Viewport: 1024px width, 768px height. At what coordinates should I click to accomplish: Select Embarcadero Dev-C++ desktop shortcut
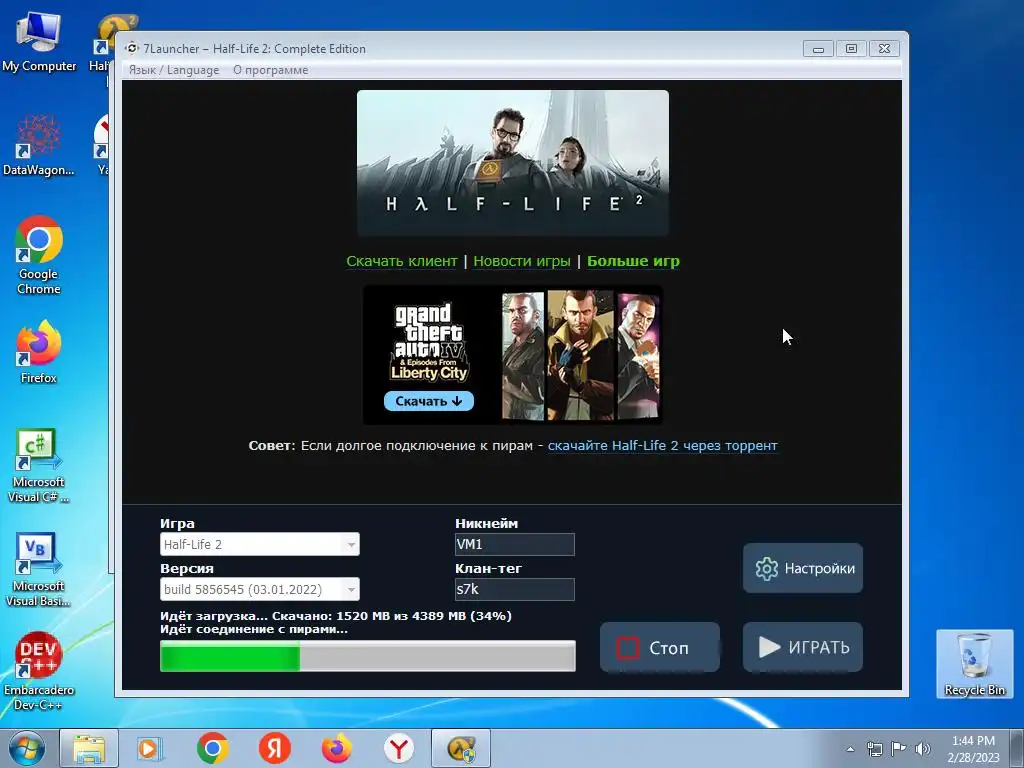click(x=39, y=671)
